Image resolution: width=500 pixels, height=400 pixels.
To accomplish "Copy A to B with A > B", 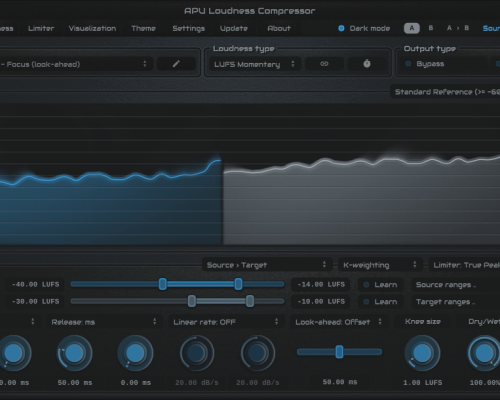I will point(458,28).
